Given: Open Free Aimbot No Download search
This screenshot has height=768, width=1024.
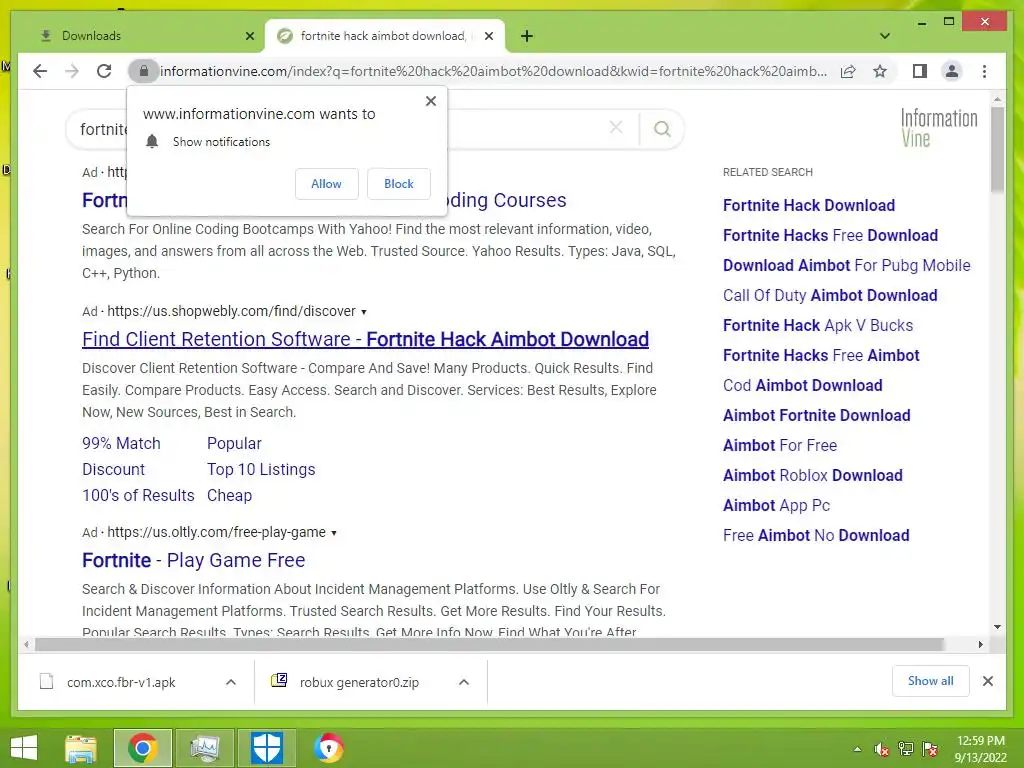Looking at the screenshot, I should [x=816, y=536].
